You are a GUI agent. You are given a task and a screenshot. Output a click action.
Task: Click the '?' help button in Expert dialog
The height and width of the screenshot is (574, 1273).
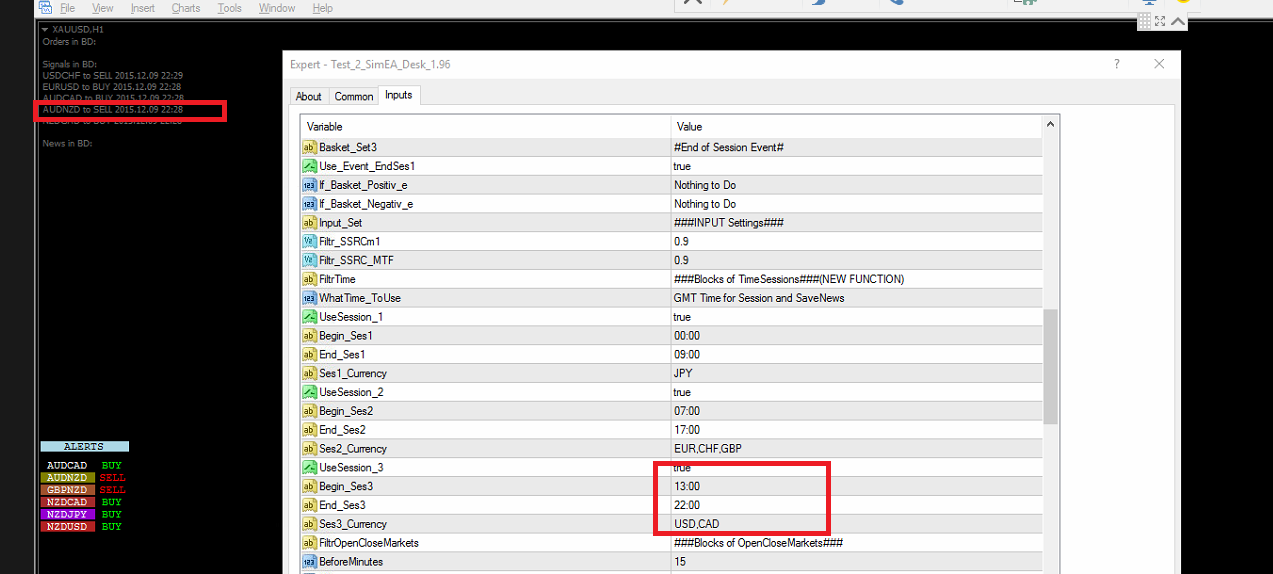click(x=1117, y=64)
